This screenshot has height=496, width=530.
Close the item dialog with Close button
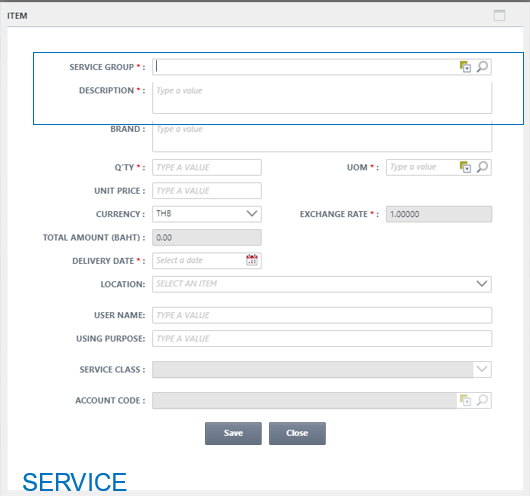point(297,433)
